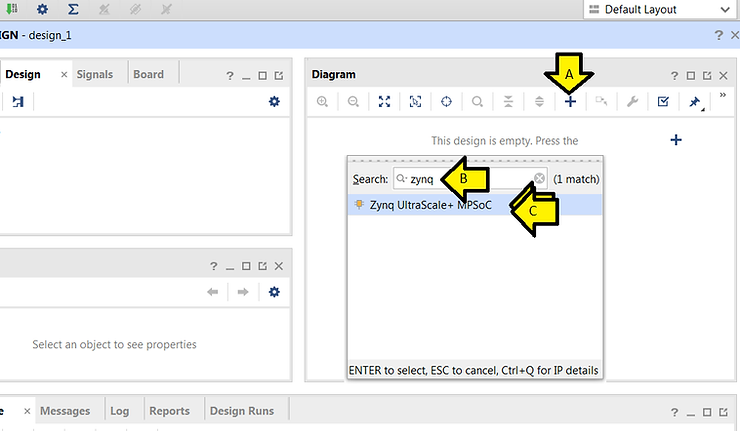Click the gear icon in main toolbar
This screenshot has width=740, height=431.
42,10
